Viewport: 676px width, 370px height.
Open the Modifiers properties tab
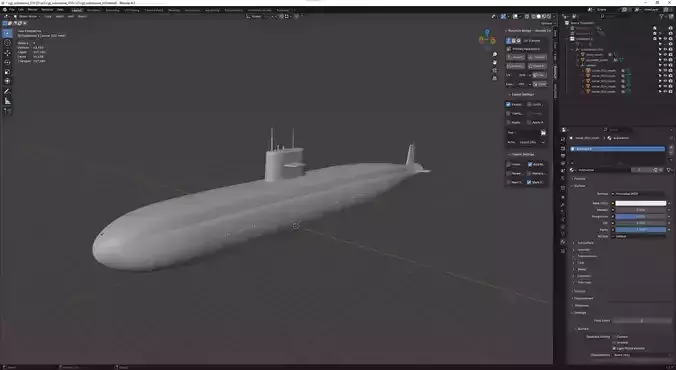[563, 205]
